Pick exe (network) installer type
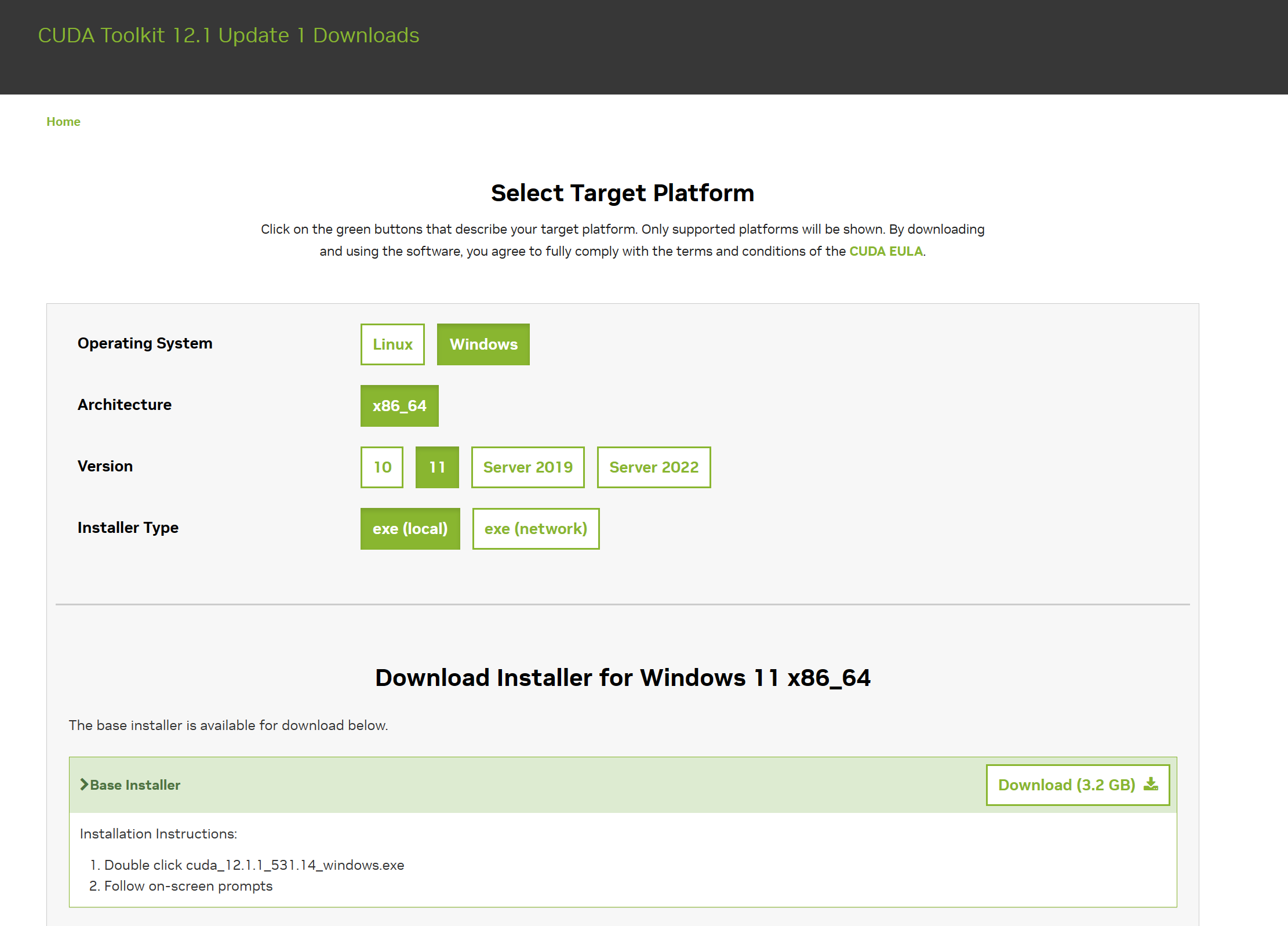Viewport: 1288px width, 926px height. (x=536, y=529)
